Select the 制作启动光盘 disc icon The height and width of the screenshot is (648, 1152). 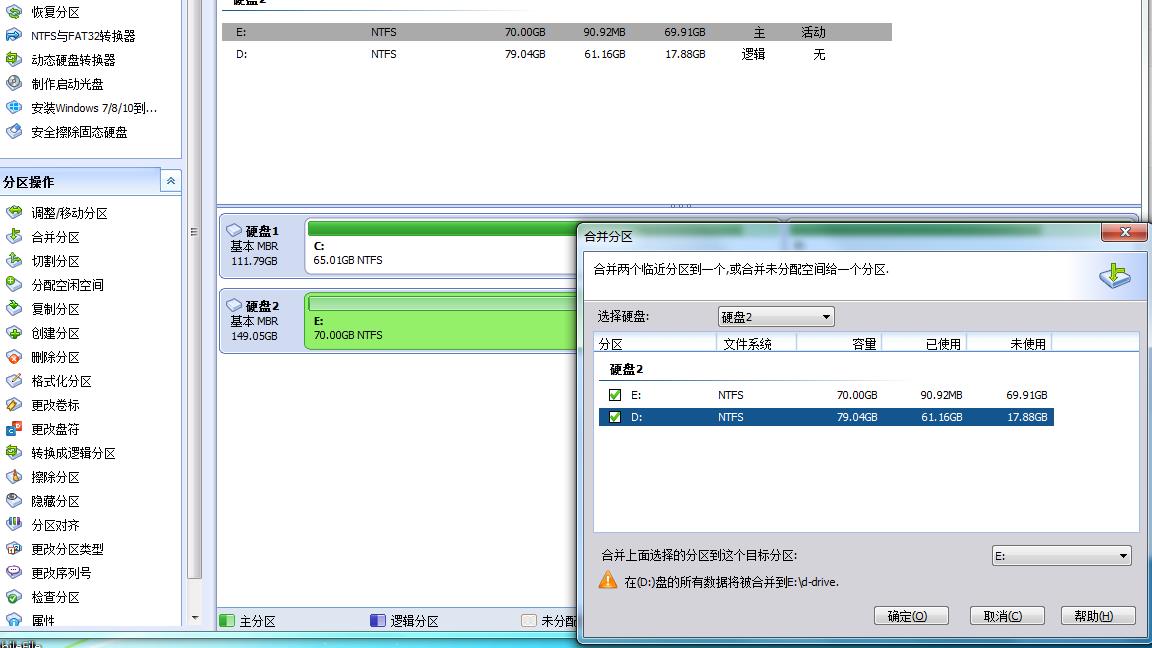(x=14, y=84)
